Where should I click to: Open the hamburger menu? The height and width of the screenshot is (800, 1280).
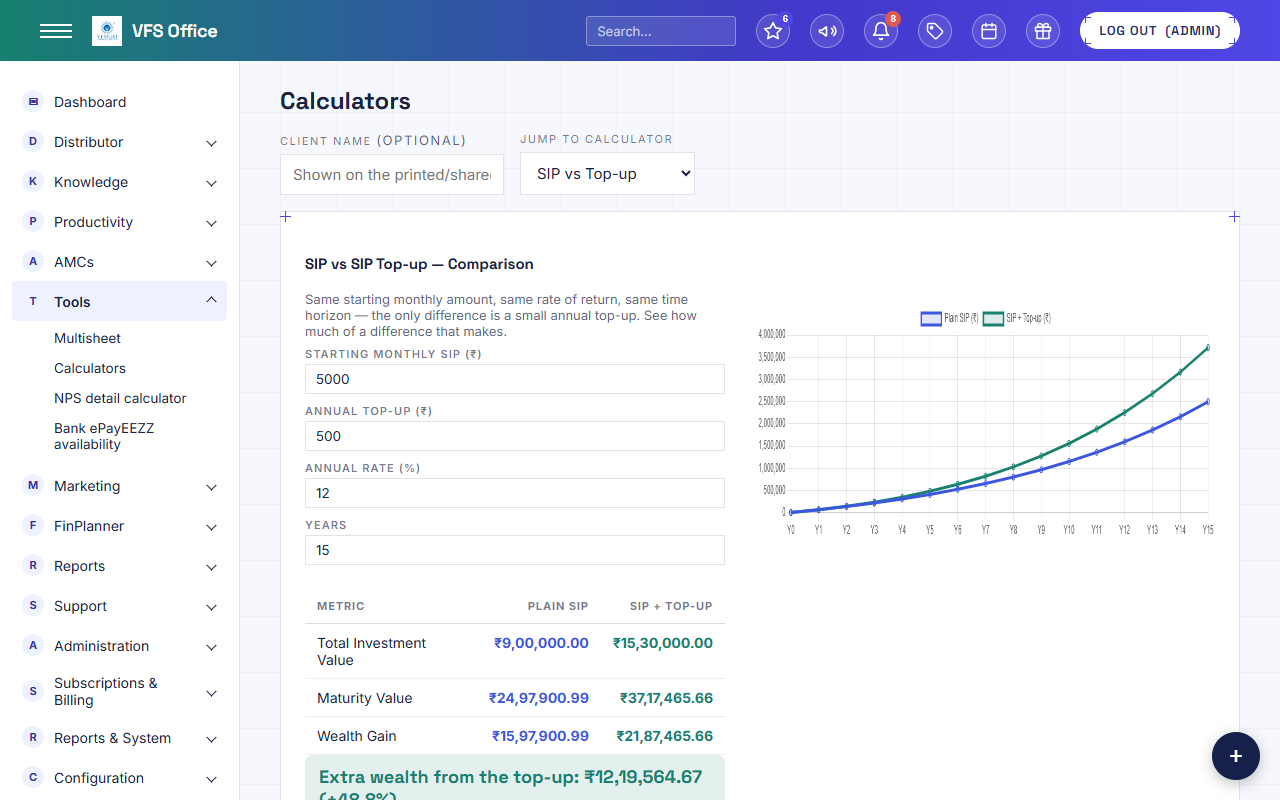(x=56, y=31)
